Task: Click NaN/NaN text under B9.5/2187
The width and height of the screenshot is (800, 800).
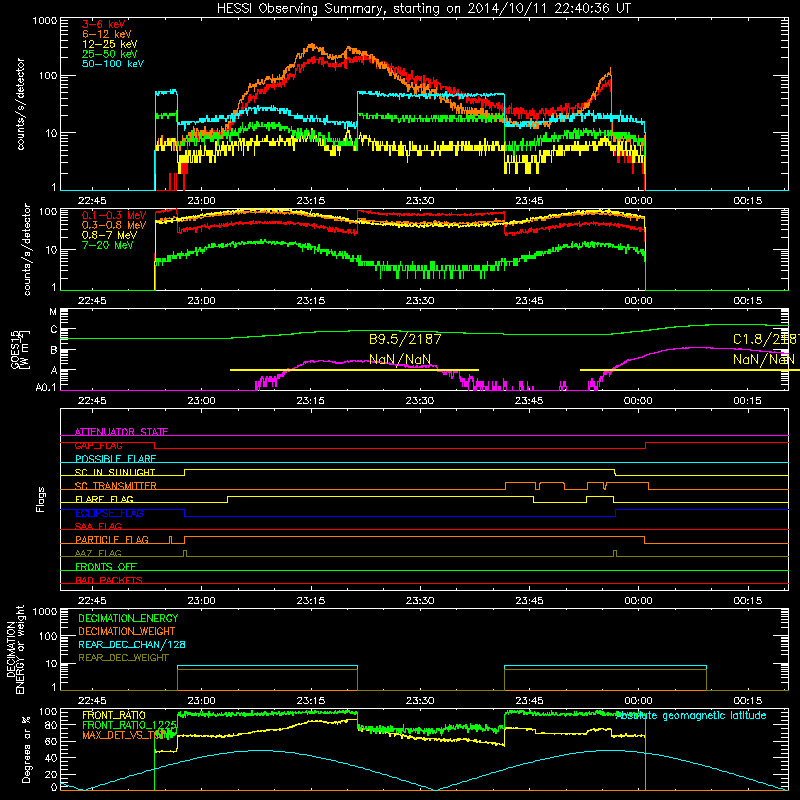Action: (x=400, y=359)
